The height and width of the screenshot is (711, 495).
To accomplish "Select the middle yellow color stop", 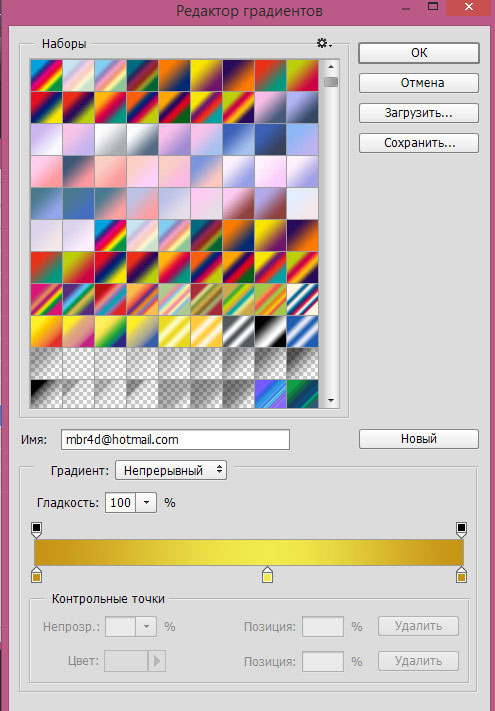I will 267,575.
